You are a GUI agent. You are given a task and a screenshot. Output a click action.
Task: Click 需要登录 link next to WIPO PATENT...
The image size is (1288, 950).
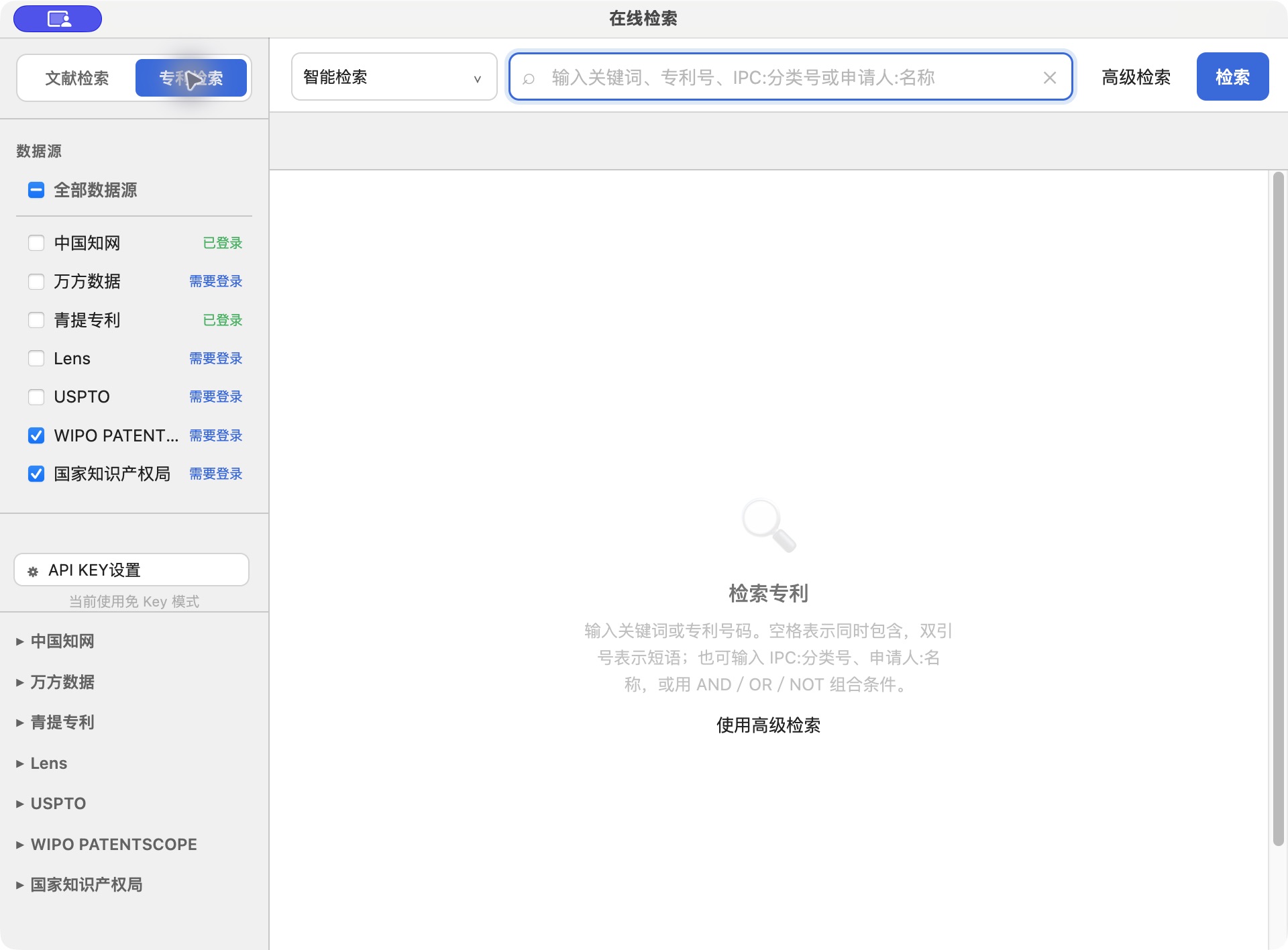[215, 436]
